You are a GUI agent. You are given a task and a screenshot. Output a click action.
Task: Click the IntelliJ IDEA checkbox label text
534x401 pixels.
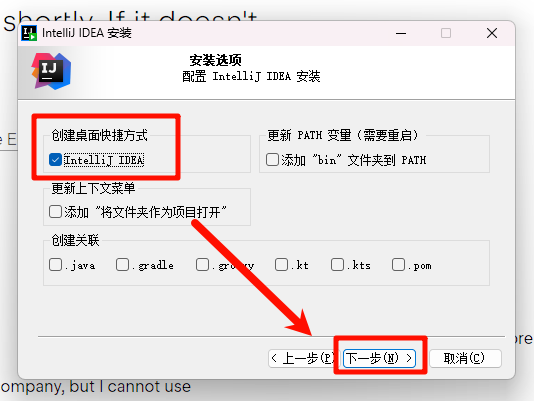(104, 160)
